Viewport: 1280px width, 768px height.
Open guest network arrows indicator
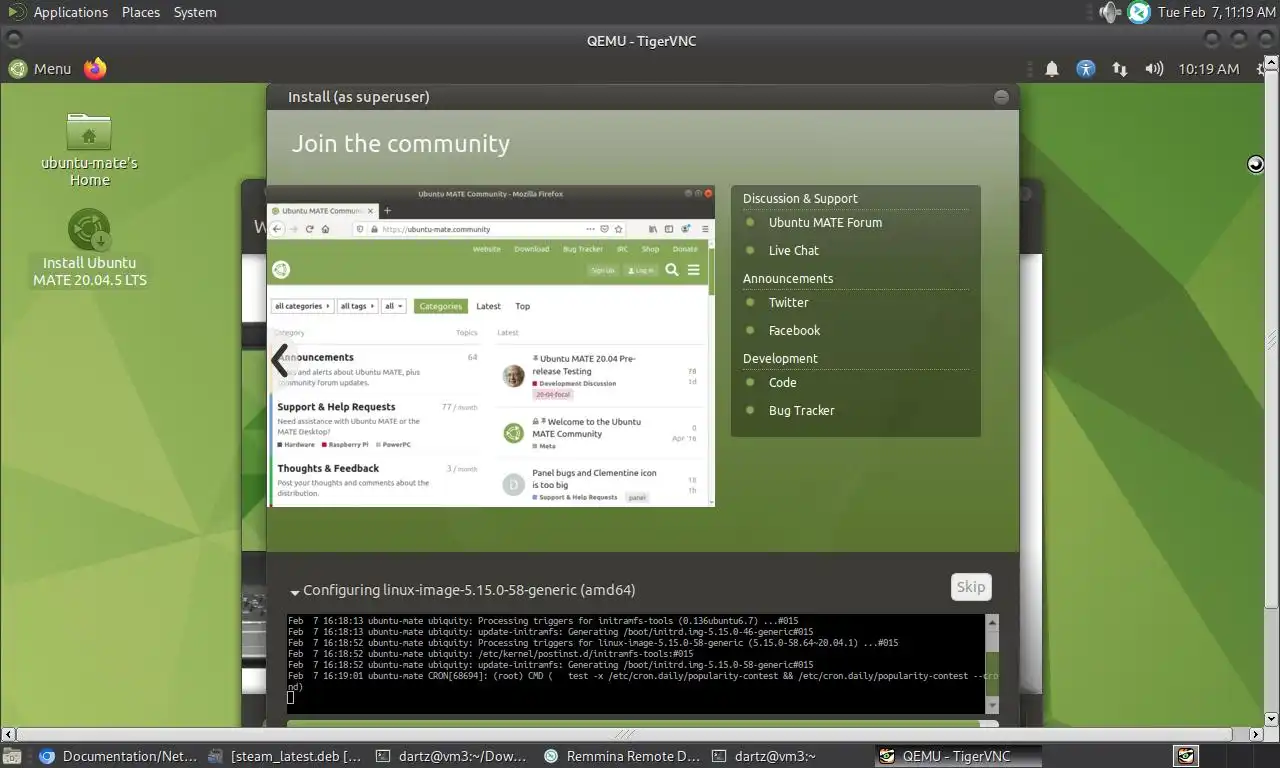1120,69
